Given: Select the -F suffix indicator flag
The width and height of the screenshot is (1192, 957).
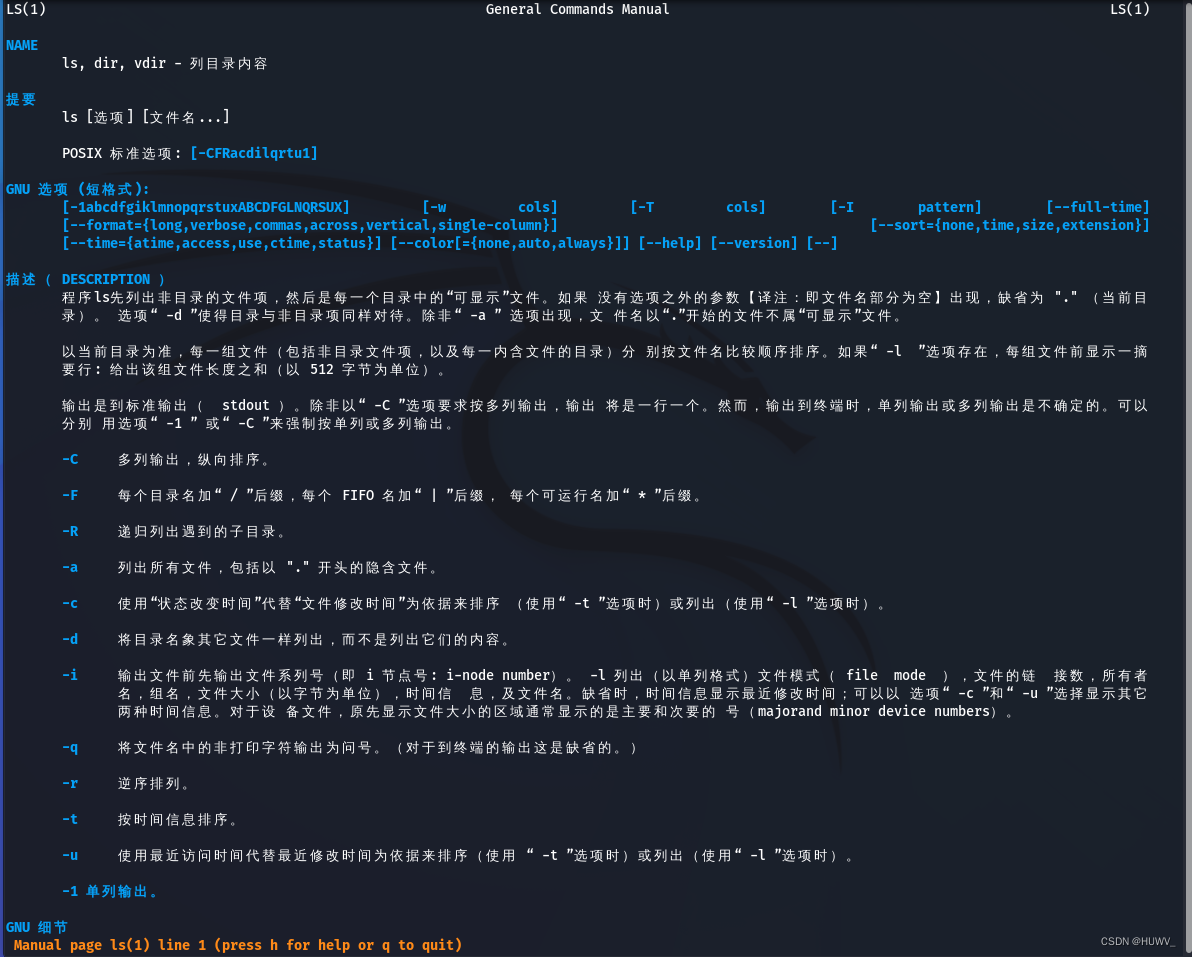Looking at the screenshot, I should [x=70, y=495].
